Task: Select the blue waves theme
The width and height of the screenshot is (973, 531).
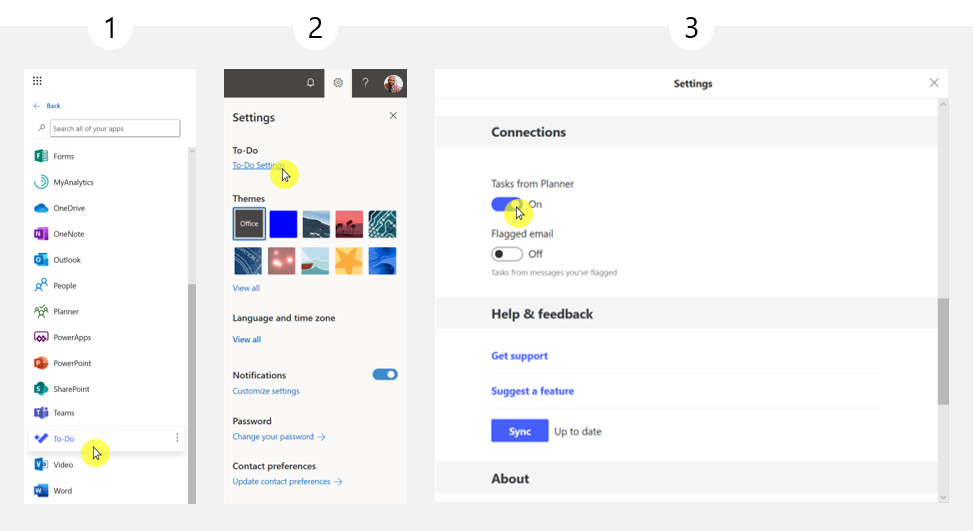Action: coord(382,261)
